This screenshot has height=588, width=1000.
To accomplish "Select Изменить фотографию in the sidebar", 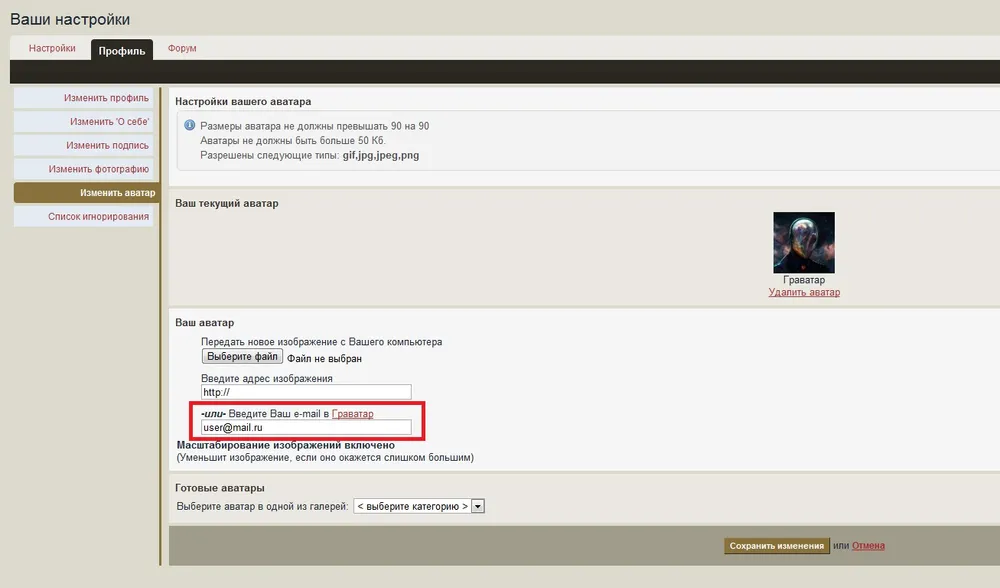I will [99, 169].
